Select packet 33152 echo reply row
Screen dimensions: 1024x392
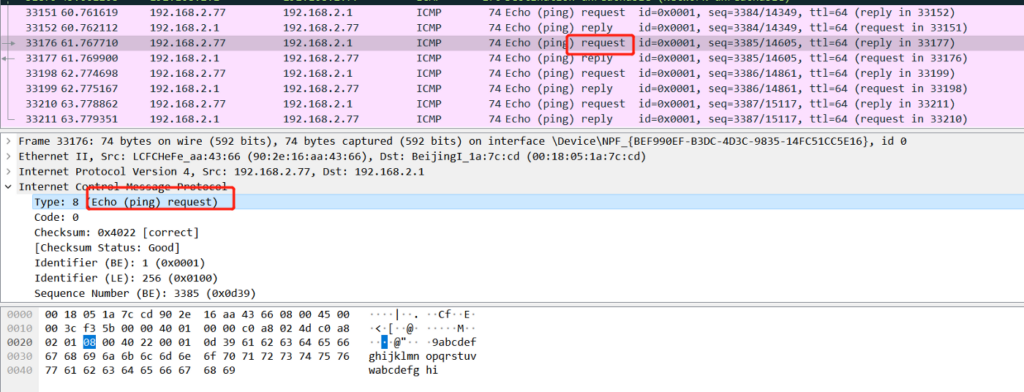512,28
